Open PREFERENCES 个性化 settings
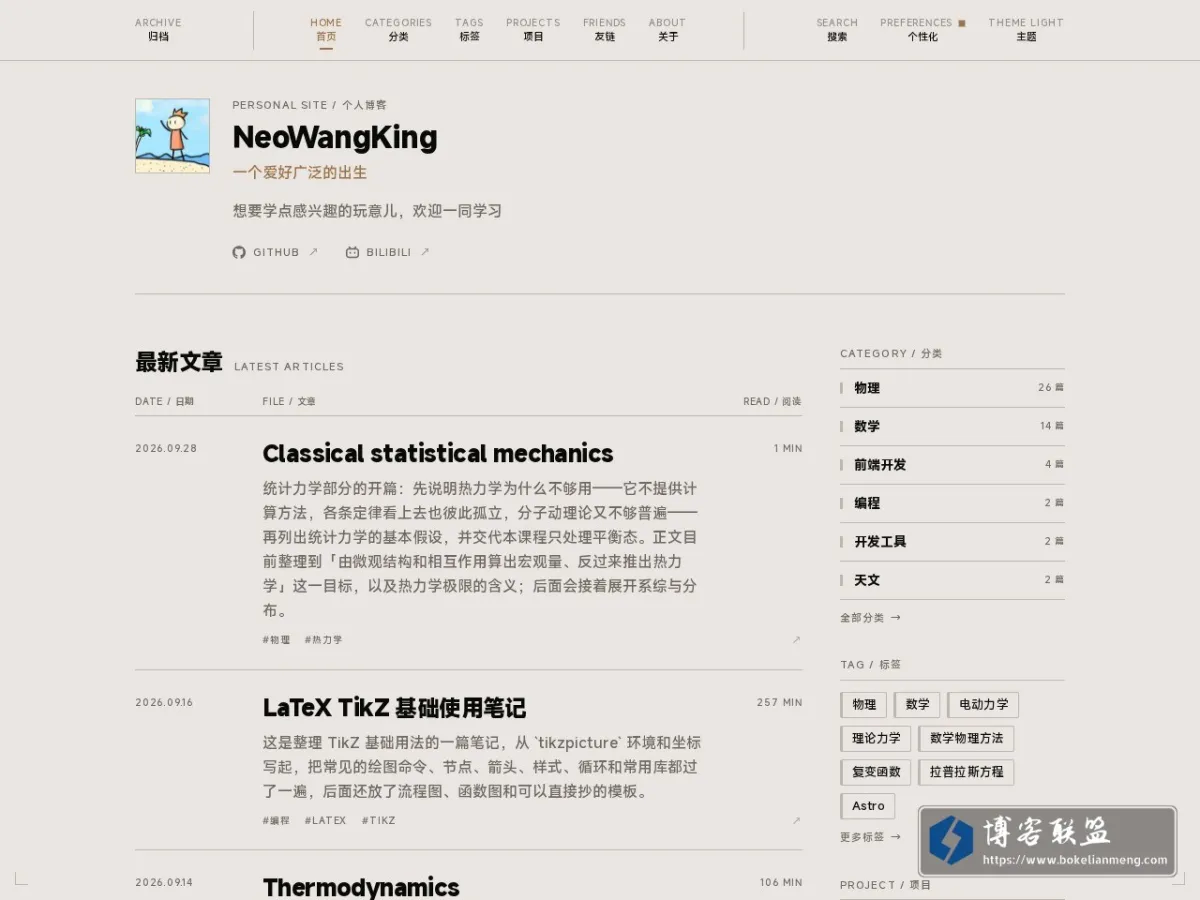This screenshot has width=1200, height=900. coord(922,29)
